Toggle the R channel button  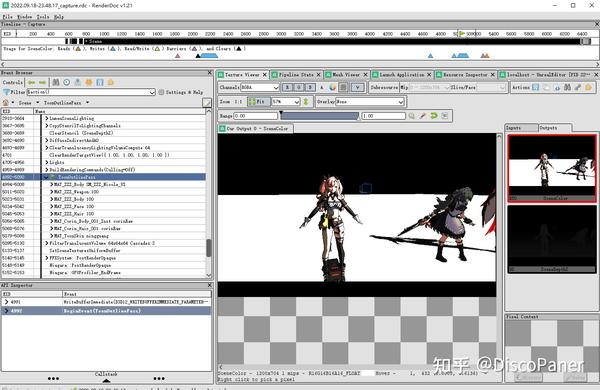pos(288,87)
